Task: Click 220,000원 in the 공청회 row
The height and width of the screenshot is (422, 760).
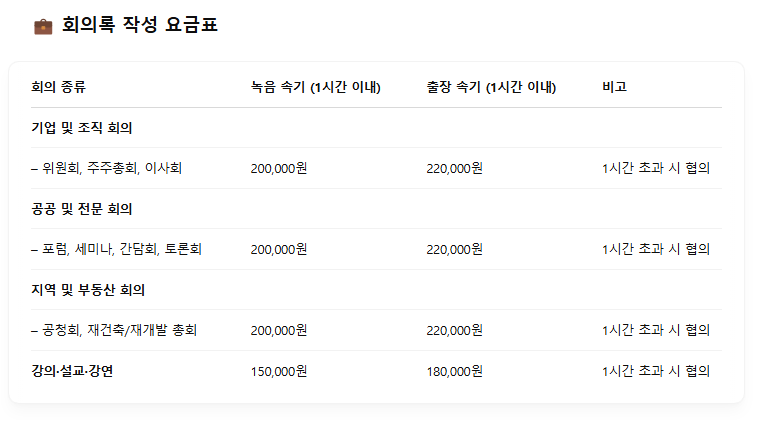Action: pyautogui.click(x=455, y=330)
